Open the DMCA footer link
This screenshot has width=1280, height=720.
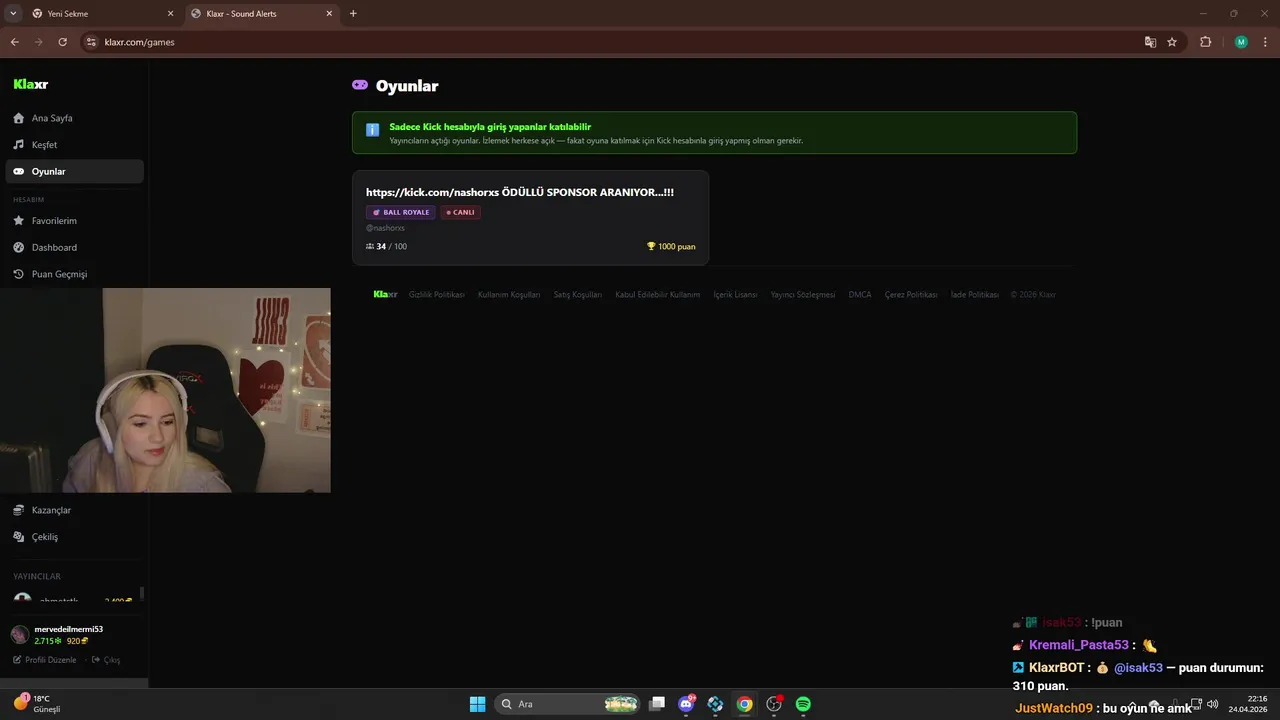[x=860, y=295]
